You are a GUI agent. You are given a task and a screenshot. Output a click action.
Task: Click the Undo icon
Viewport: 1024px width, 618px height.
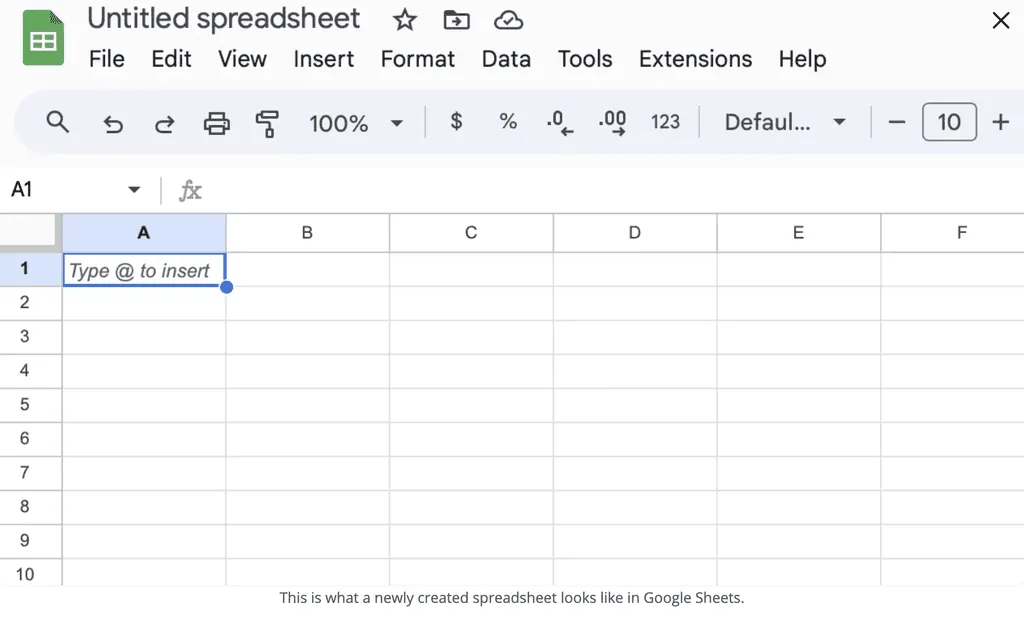[113, 123]
